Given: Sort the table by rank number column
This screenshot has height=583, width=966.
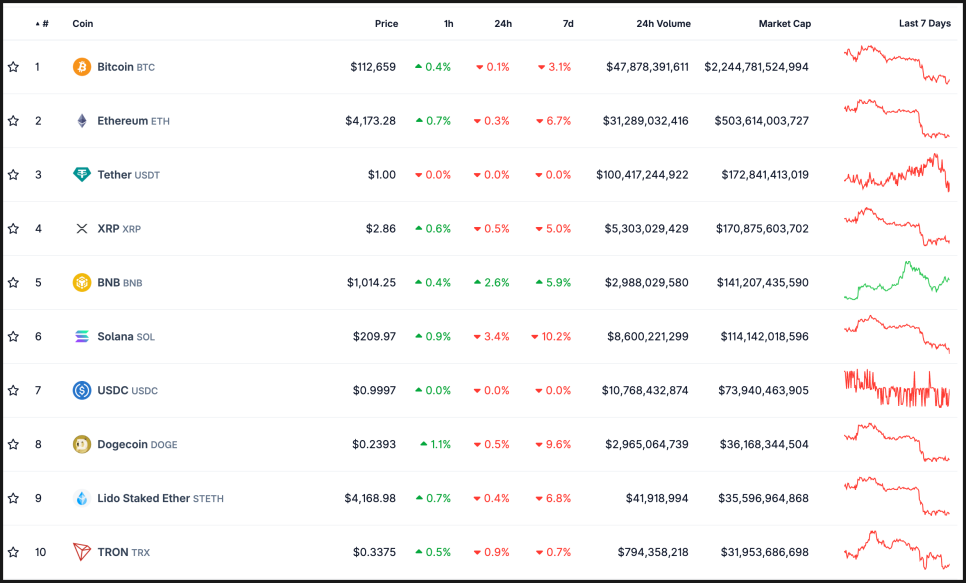Looking at the screenshot, I should [42, 23].
